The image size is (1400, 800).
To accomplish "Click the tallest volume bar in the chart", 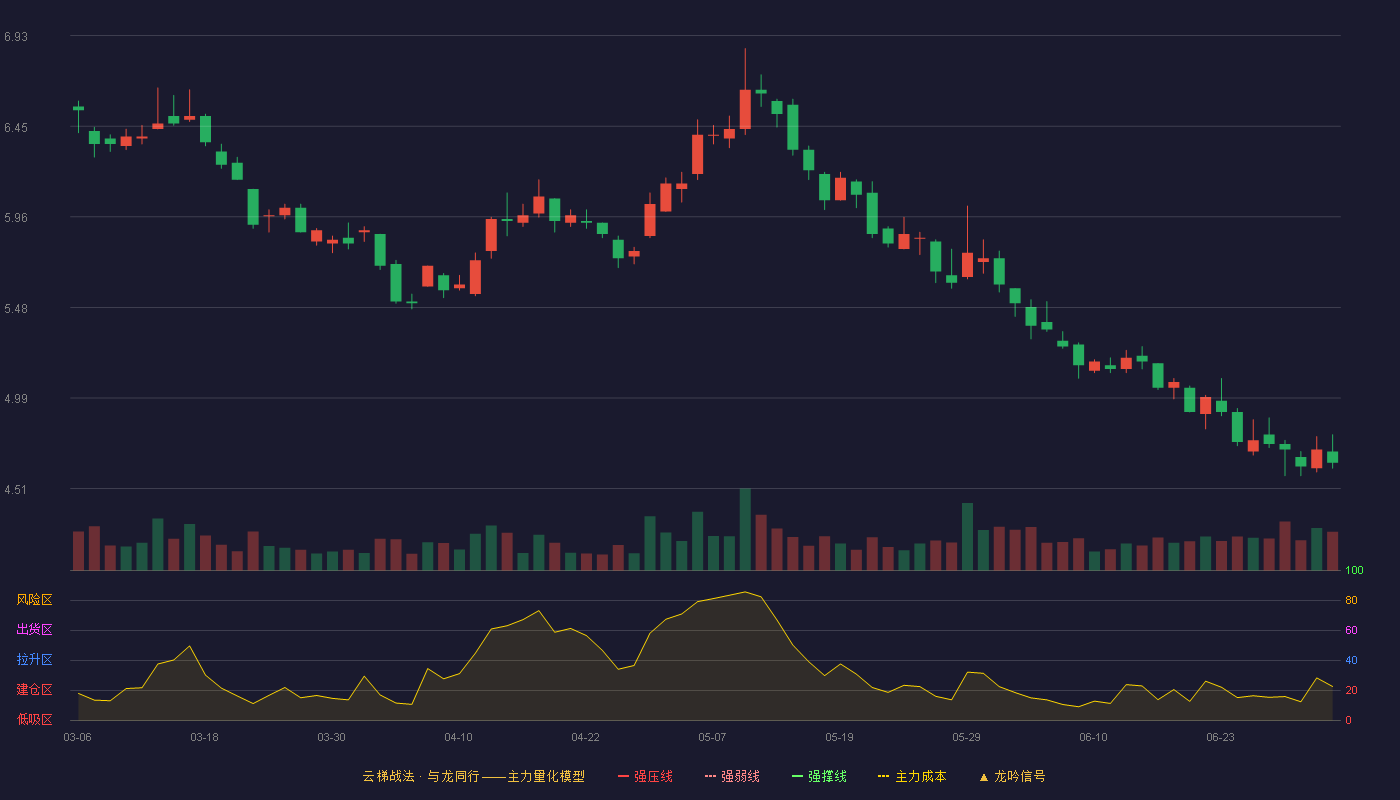I will pos(745,529).
